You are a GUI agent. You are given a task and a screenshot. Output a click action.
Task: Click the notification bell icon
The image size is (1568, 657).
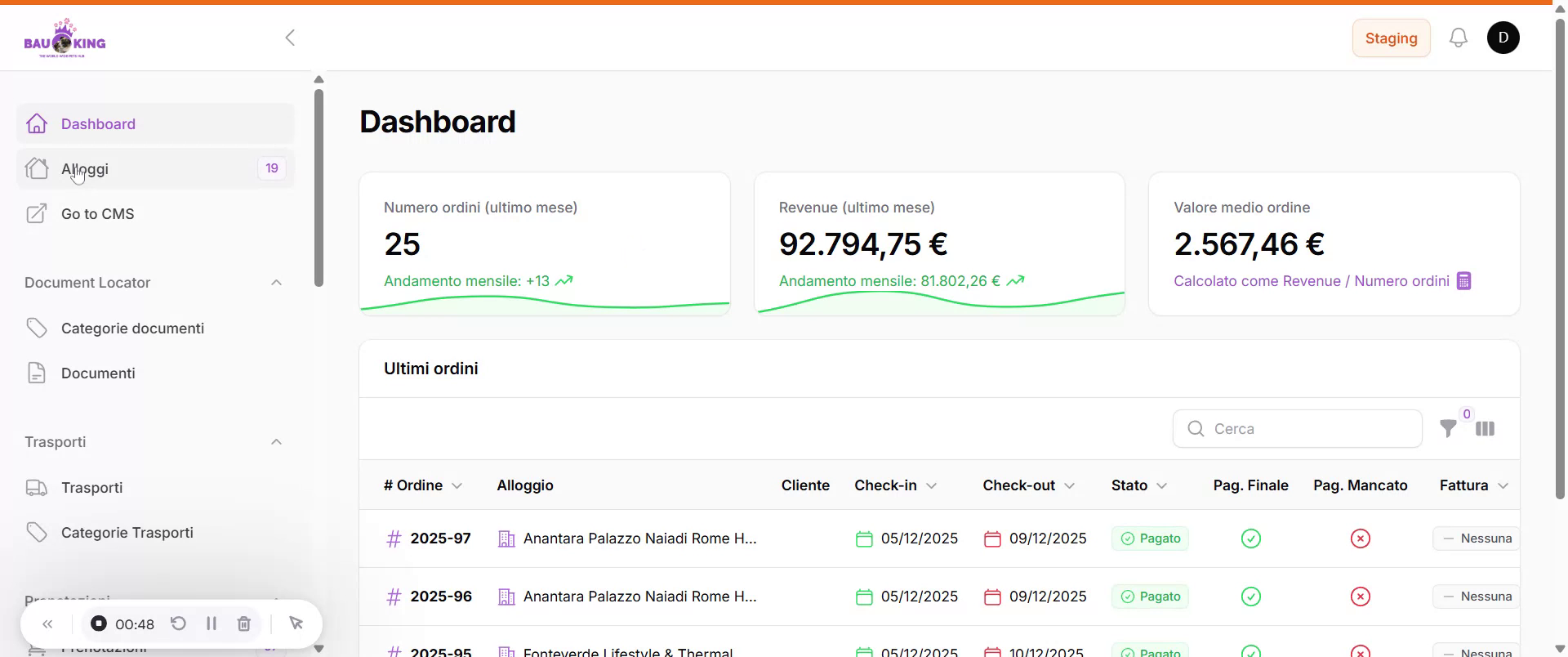click(1458, 38)
